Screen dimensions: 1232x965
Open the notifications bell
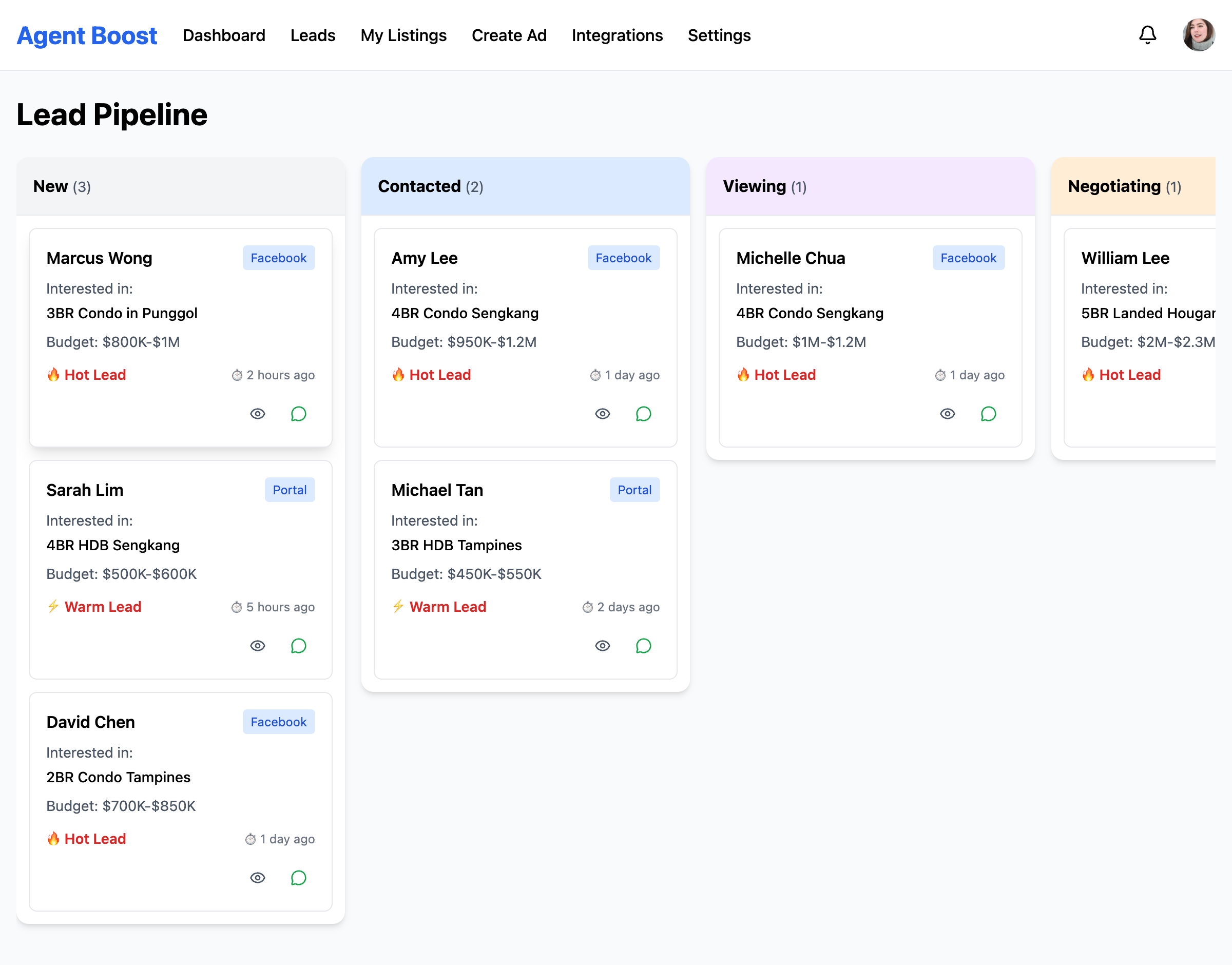(1147, 35)
